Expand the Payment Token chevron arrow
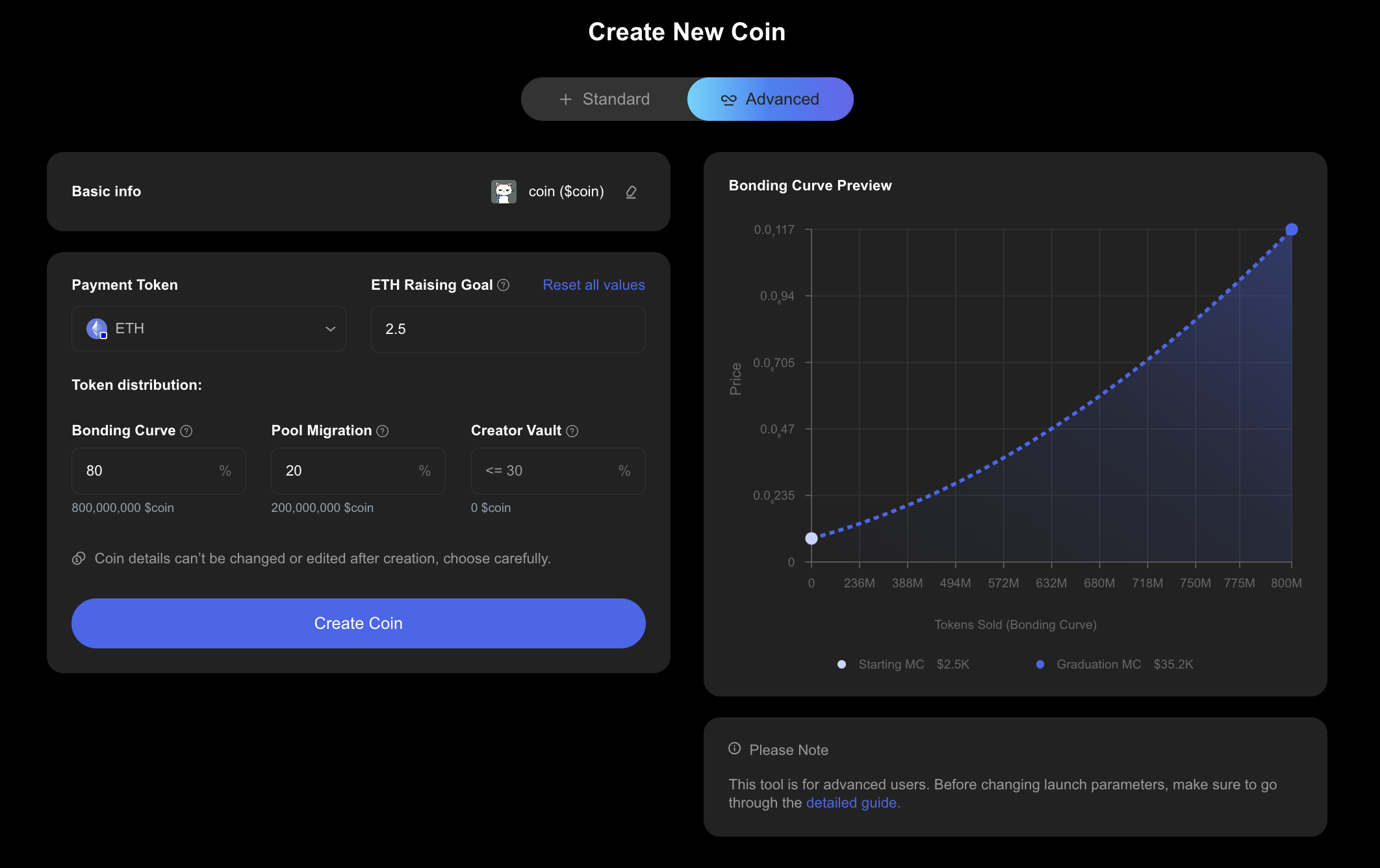Screen dimensions: 1380x868 (x=331, y=329)
